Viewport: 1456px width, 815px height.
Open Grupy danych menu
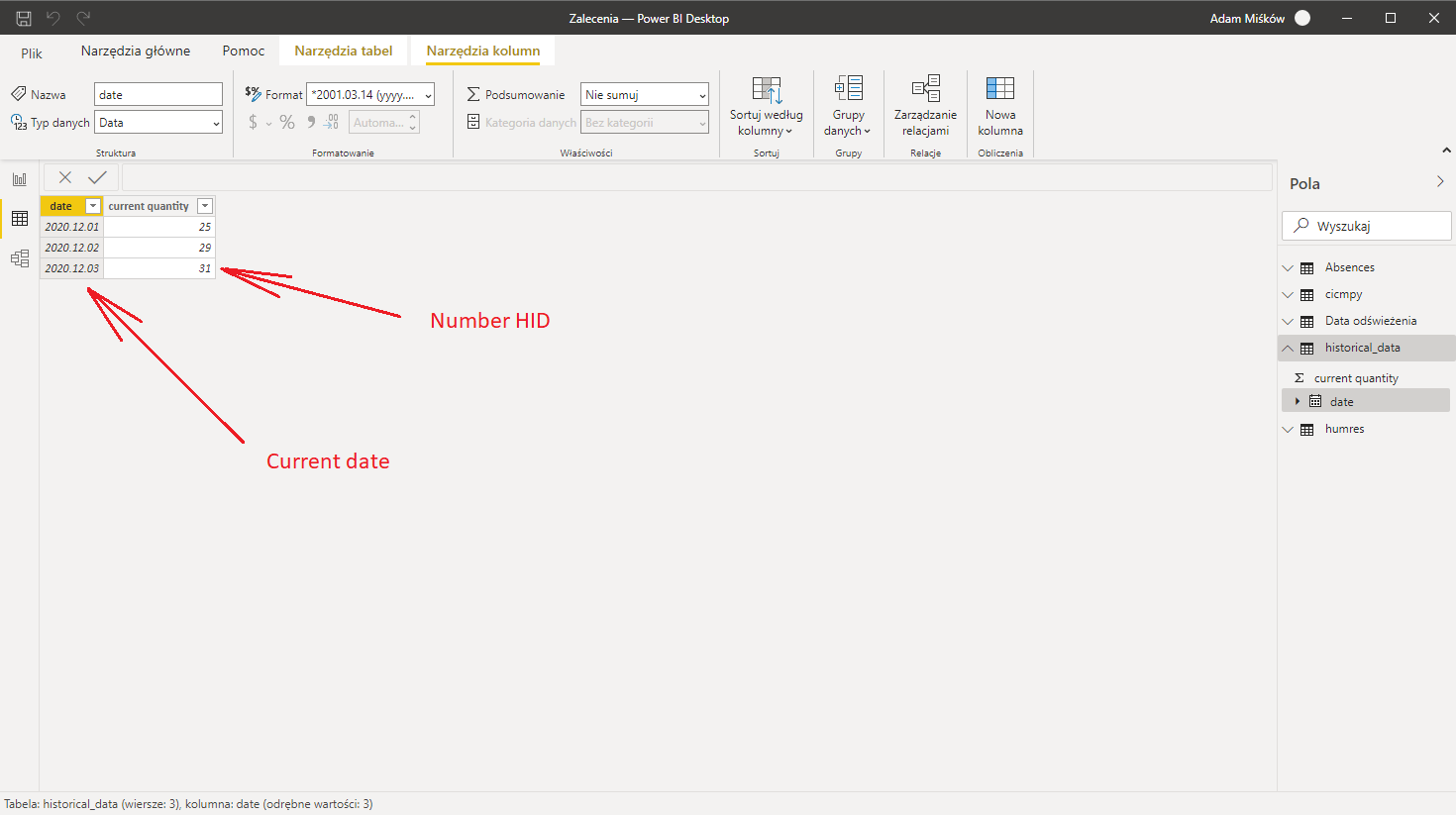(x=848, y=107)
